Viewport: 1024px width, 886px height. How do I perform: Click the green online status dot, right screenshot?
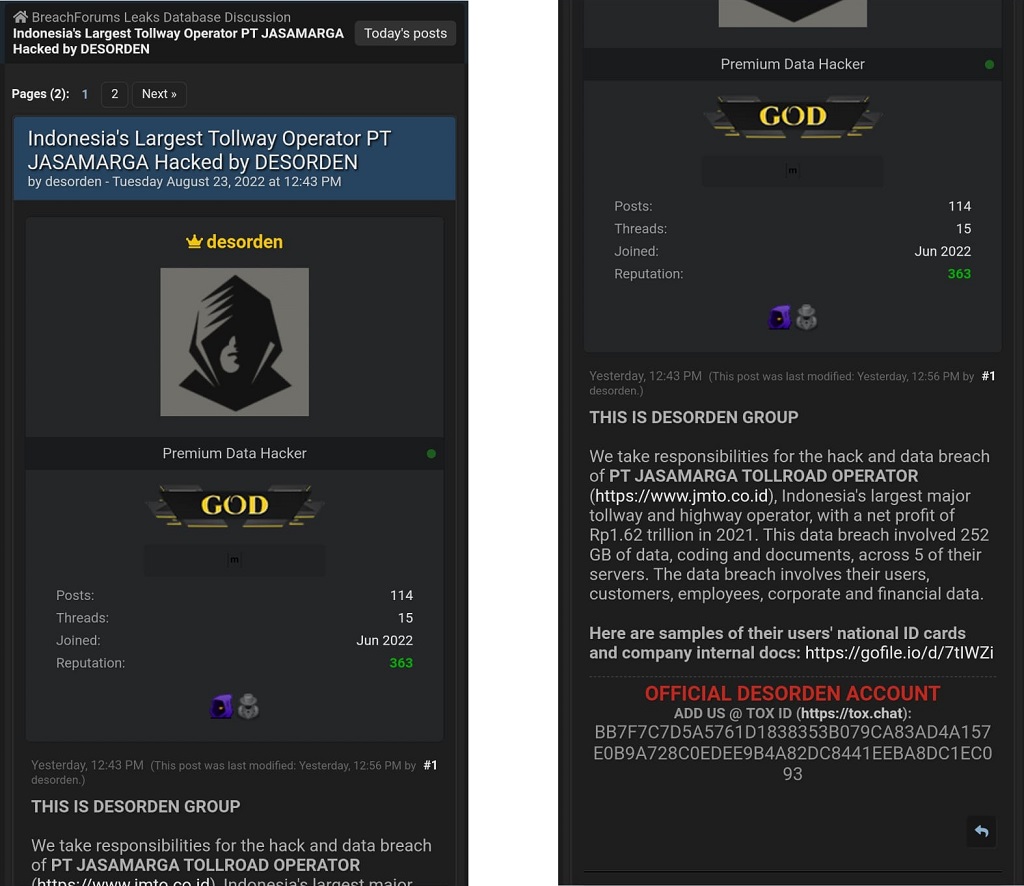pos(989,65)
